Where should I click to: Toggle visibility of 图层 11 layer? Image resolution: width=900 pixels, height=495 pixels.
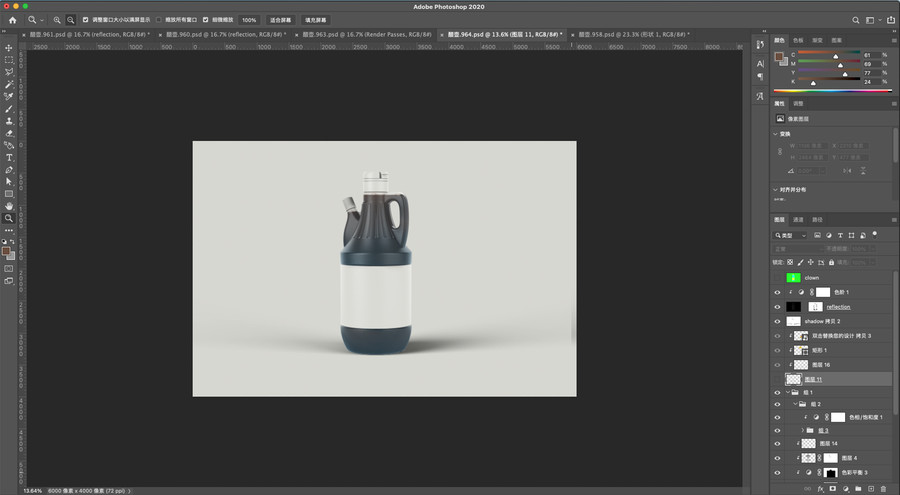[x=778, y=380]
